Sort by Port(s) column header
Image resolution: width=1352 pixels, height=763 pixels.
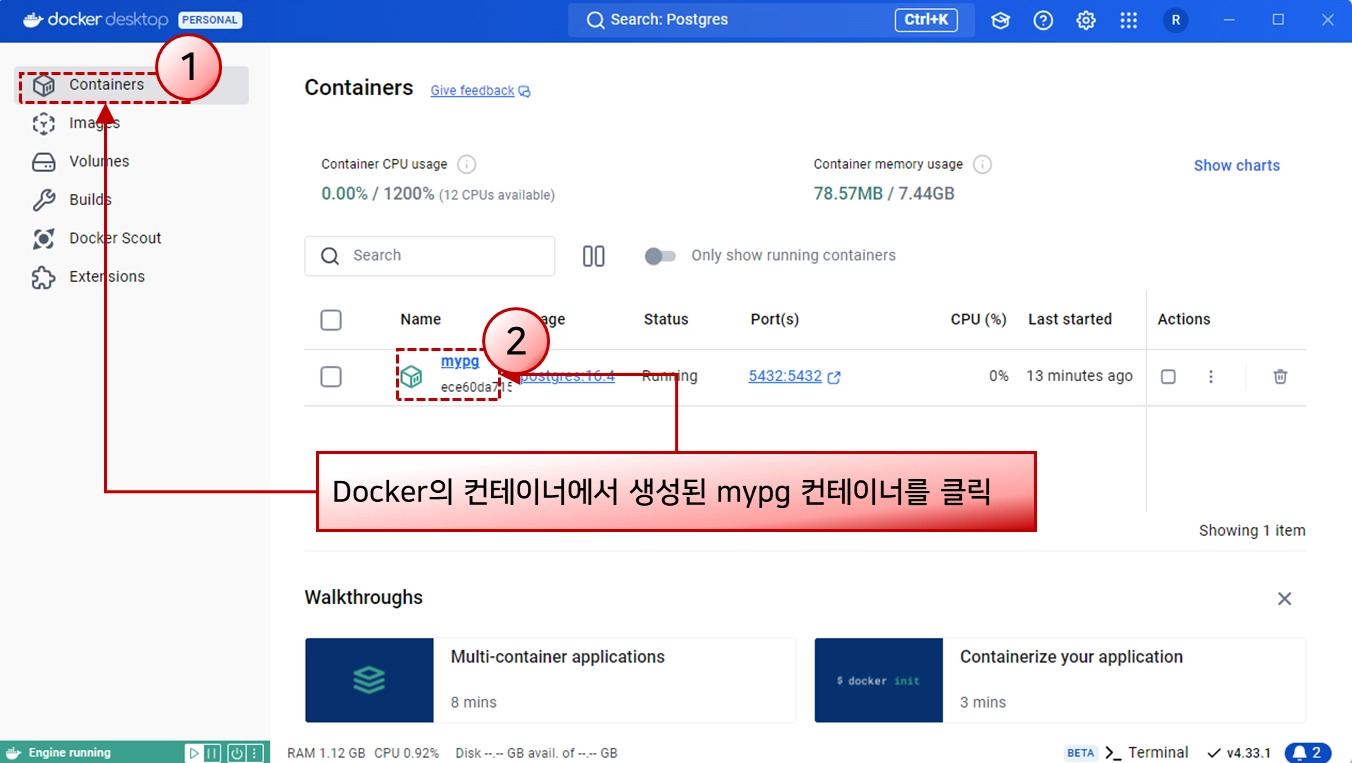(775, 320)
